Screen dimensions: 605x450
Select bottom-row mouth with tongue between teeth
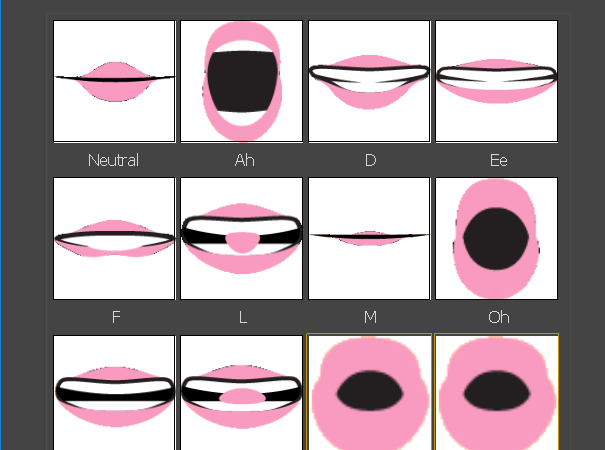tap(242, 392)
